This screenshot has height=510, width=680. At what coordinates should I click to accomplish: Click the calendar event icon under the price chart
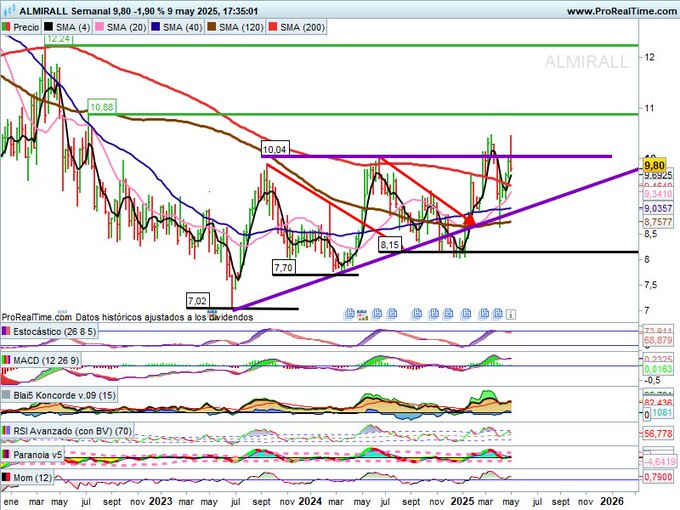pos(362,314)
